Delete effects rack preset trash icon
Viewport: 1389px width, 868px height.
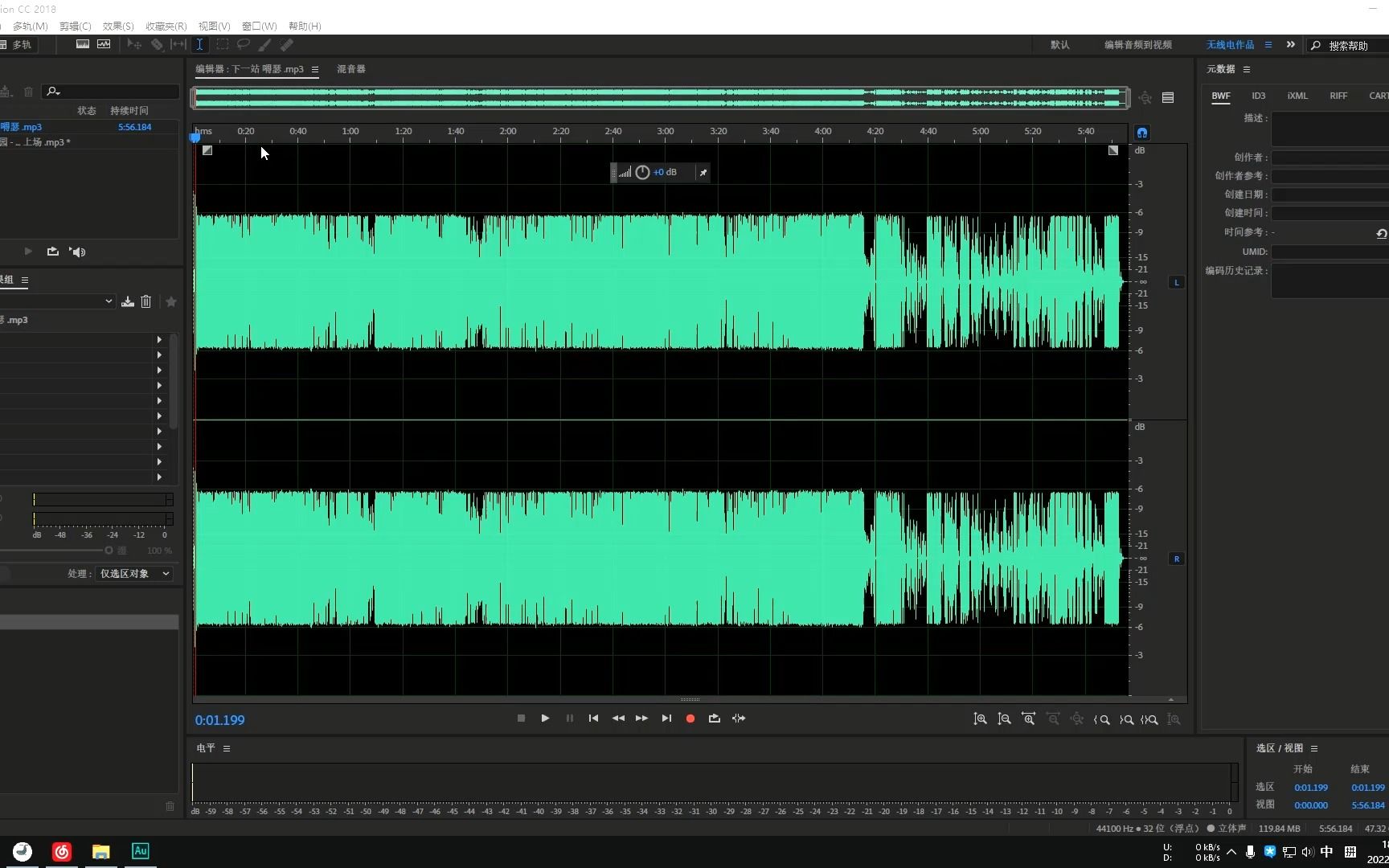click(x=145, y=301)
